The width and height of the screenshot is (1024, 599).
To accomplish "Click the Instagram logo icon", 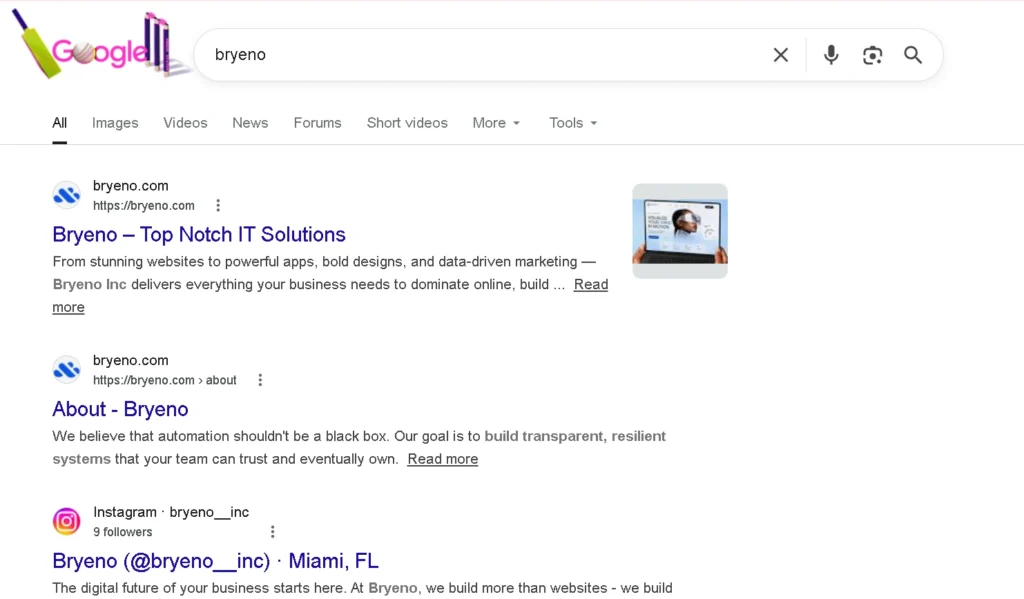I will (67, 521).
